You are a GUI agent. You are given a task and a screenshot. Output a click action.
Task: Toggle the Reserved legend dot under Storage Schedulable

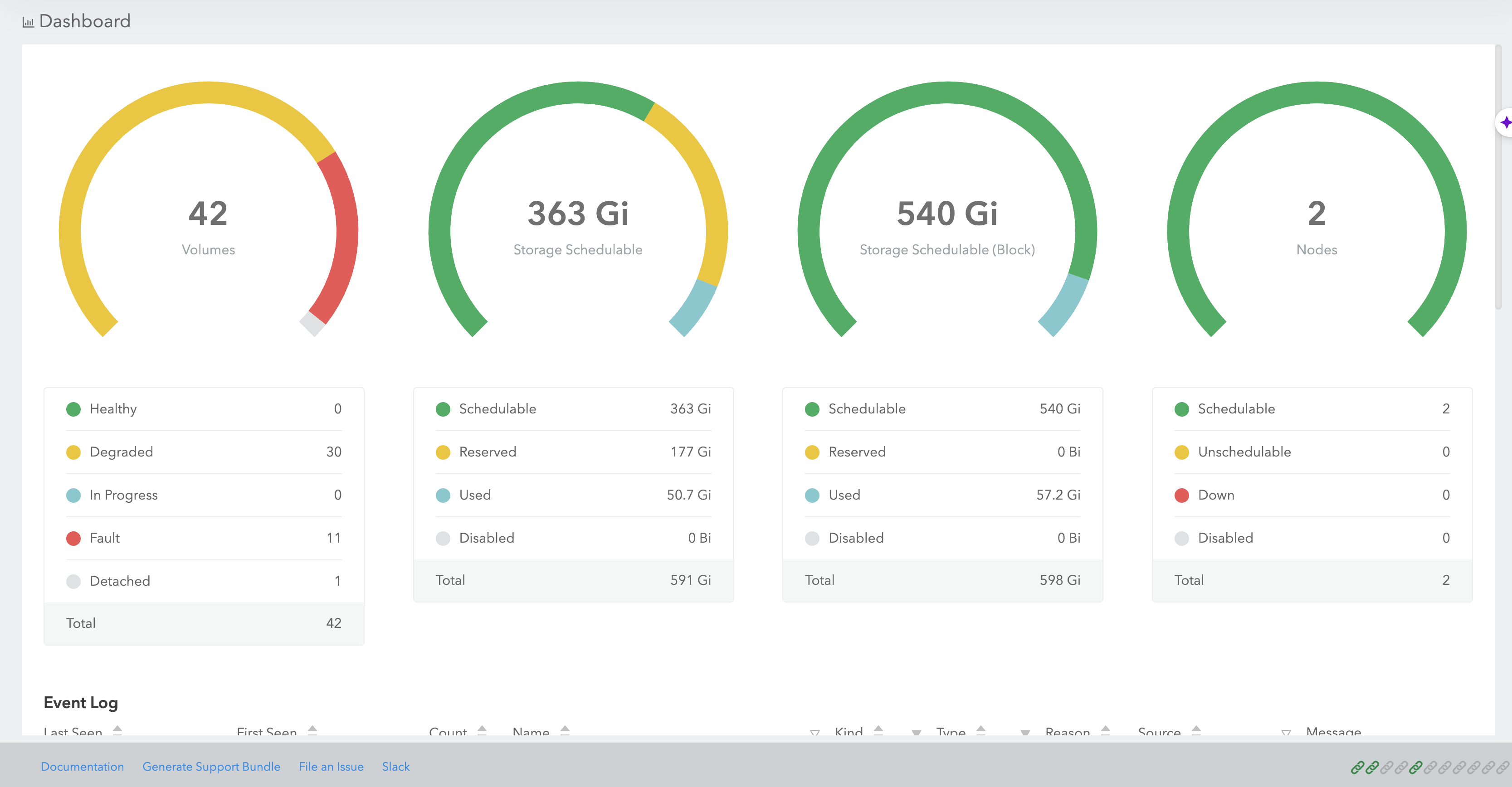pos(443,452)
